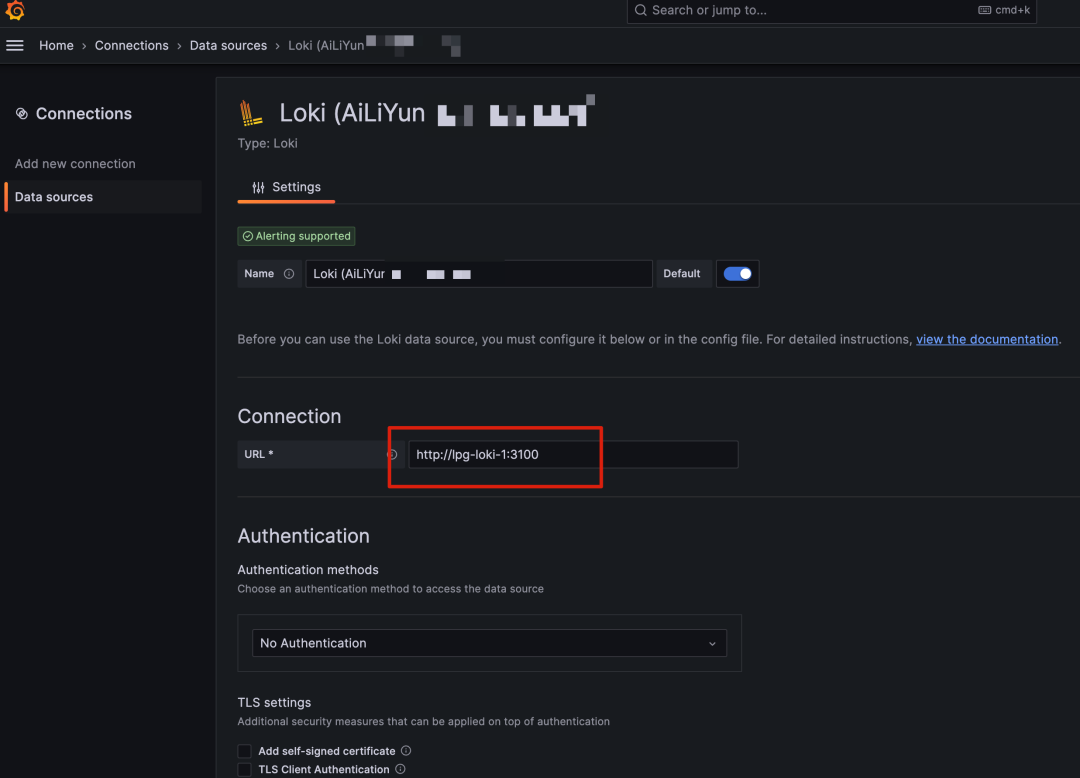The image size is (1080, 778).
Task: Click the Settings sliders icon
Action: point(258,187)
